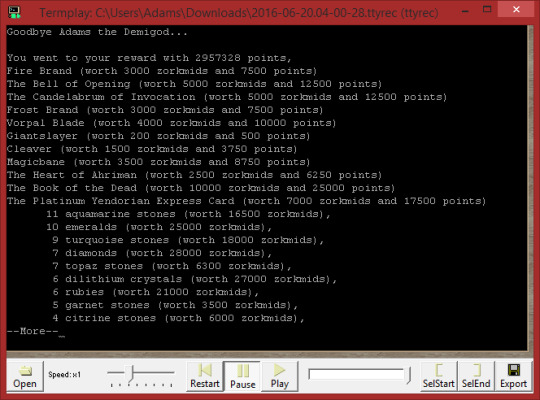Click the '10 emeralds' line
540x400 pixels.
tap(159, 227)
